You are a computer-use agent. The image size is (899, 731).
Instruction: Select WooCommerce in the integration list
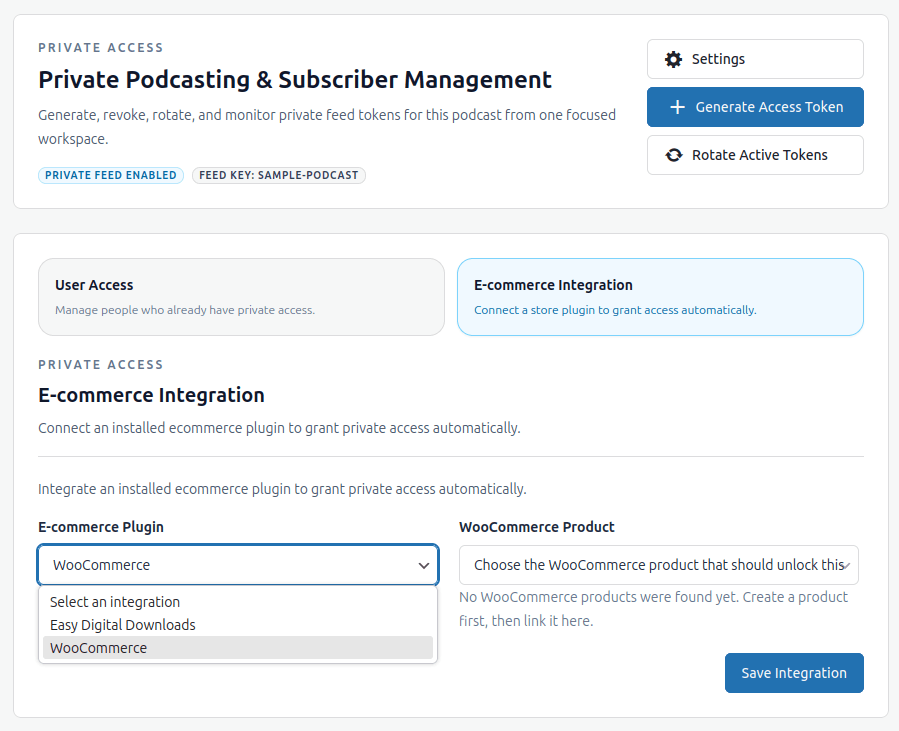click(98, 647)
